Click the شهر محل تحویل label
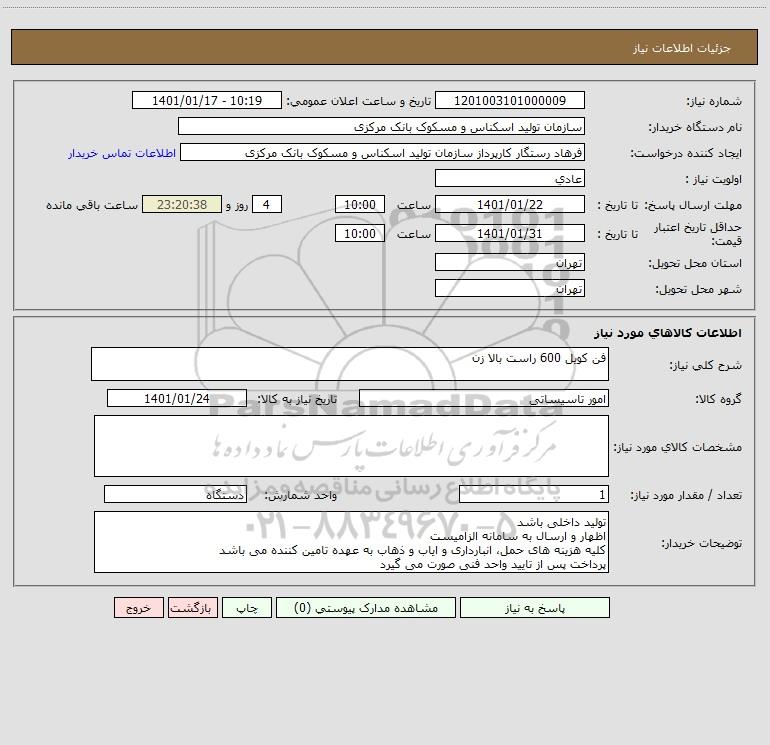The image size is (770, 745). pyautogui.click(x=698, y=289)
